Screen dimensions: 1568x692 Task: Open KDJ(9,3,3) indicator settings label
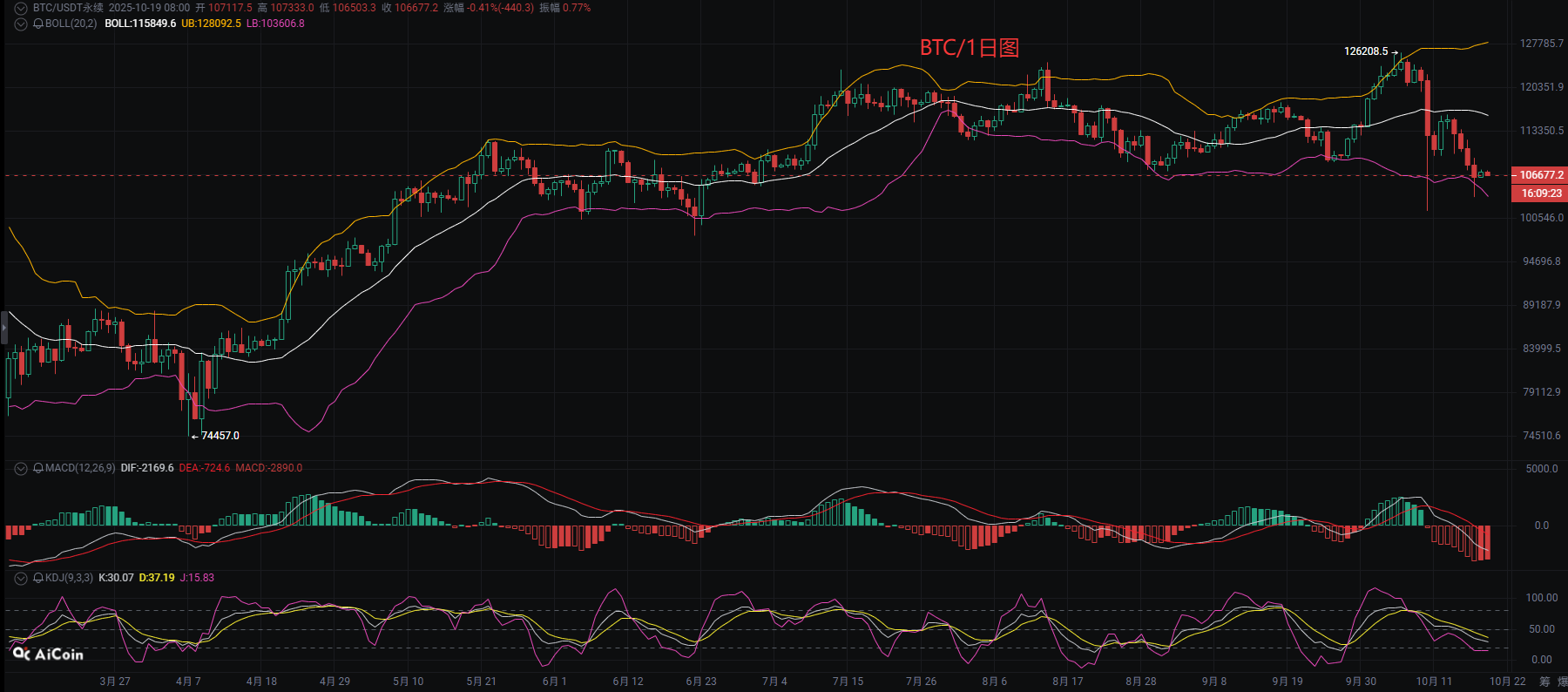(69, 578)
